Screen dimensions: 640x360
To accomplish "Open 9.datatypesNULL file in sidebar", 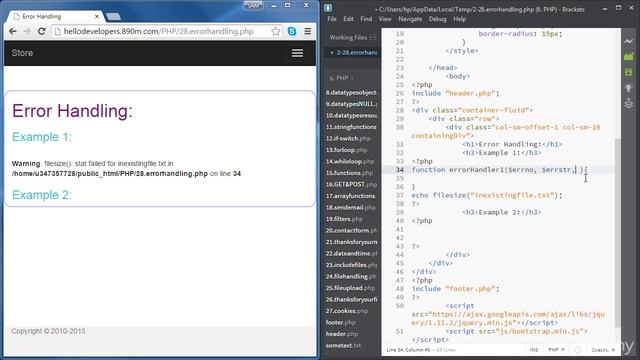I will click(x=351, y=104).
